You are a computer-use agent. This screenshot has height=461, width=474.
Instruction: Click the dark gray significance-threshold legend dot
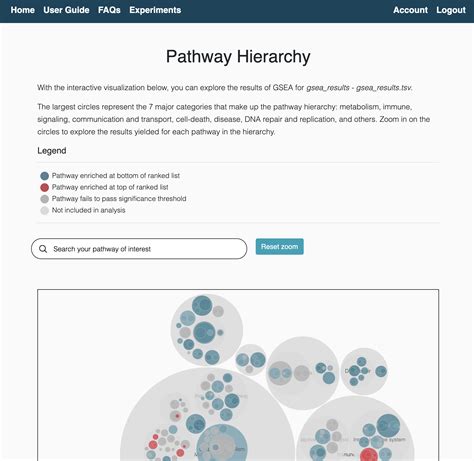[x=44, y=199]
